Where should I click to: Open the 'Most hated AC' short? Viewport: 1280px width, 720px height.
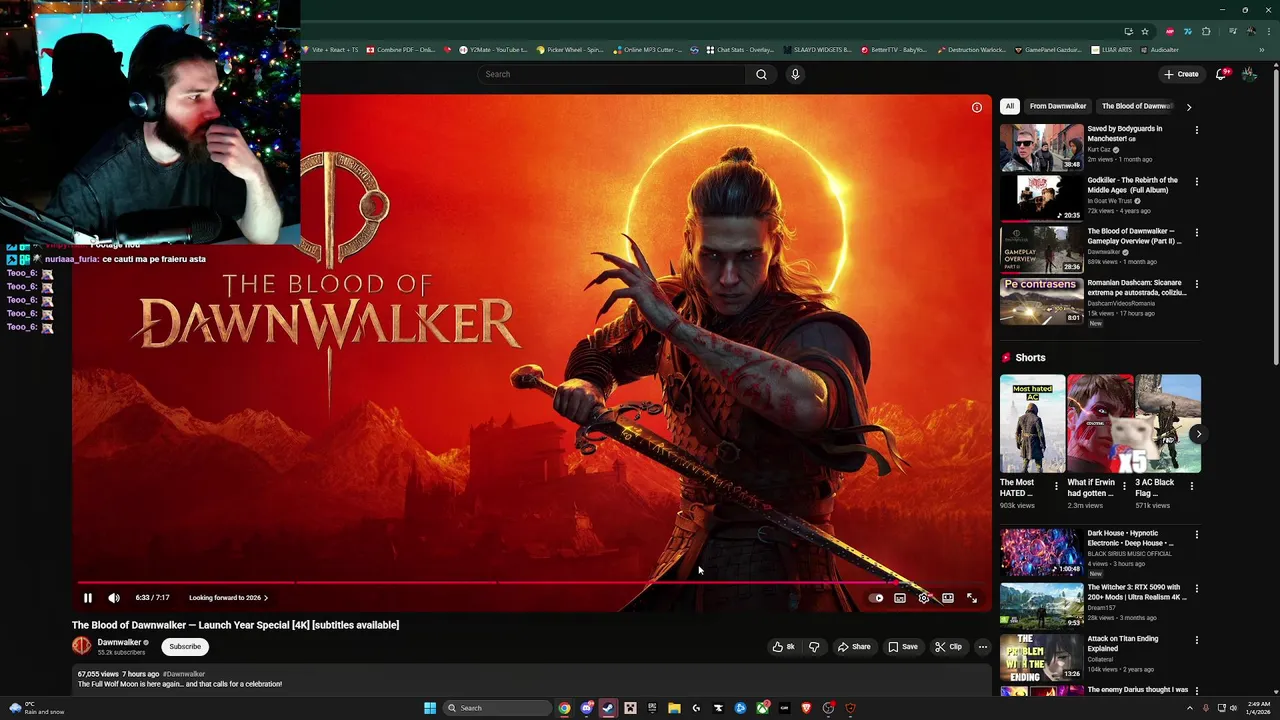click(x=1032, y=423)
